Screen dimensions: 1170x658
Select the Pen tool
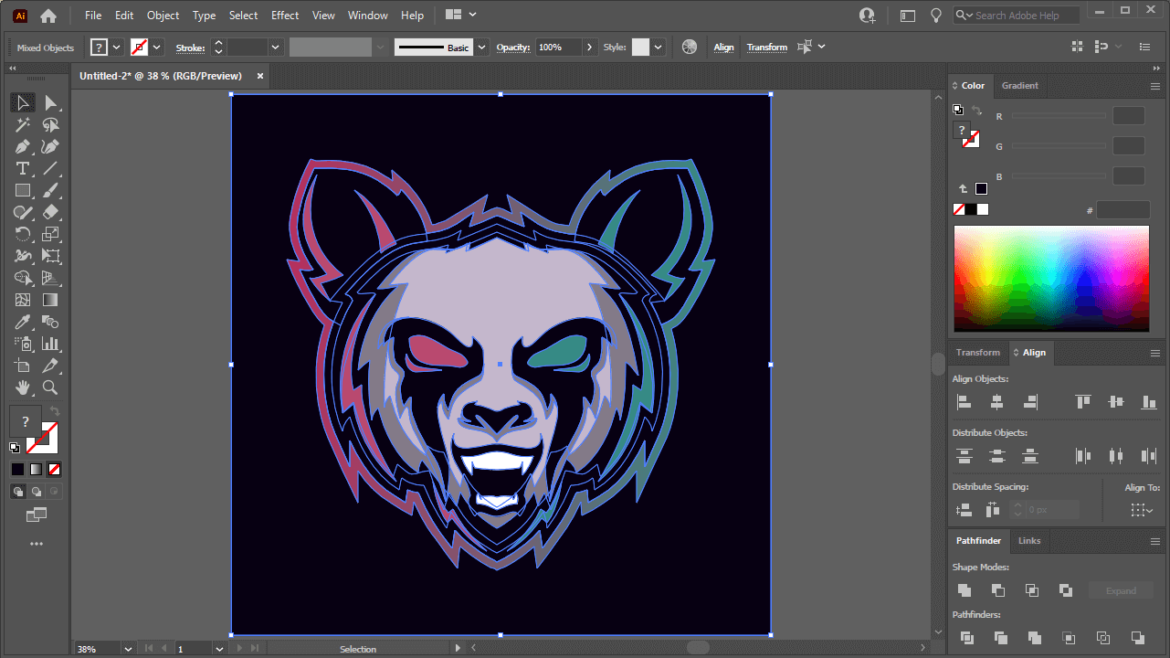point(22,146)
